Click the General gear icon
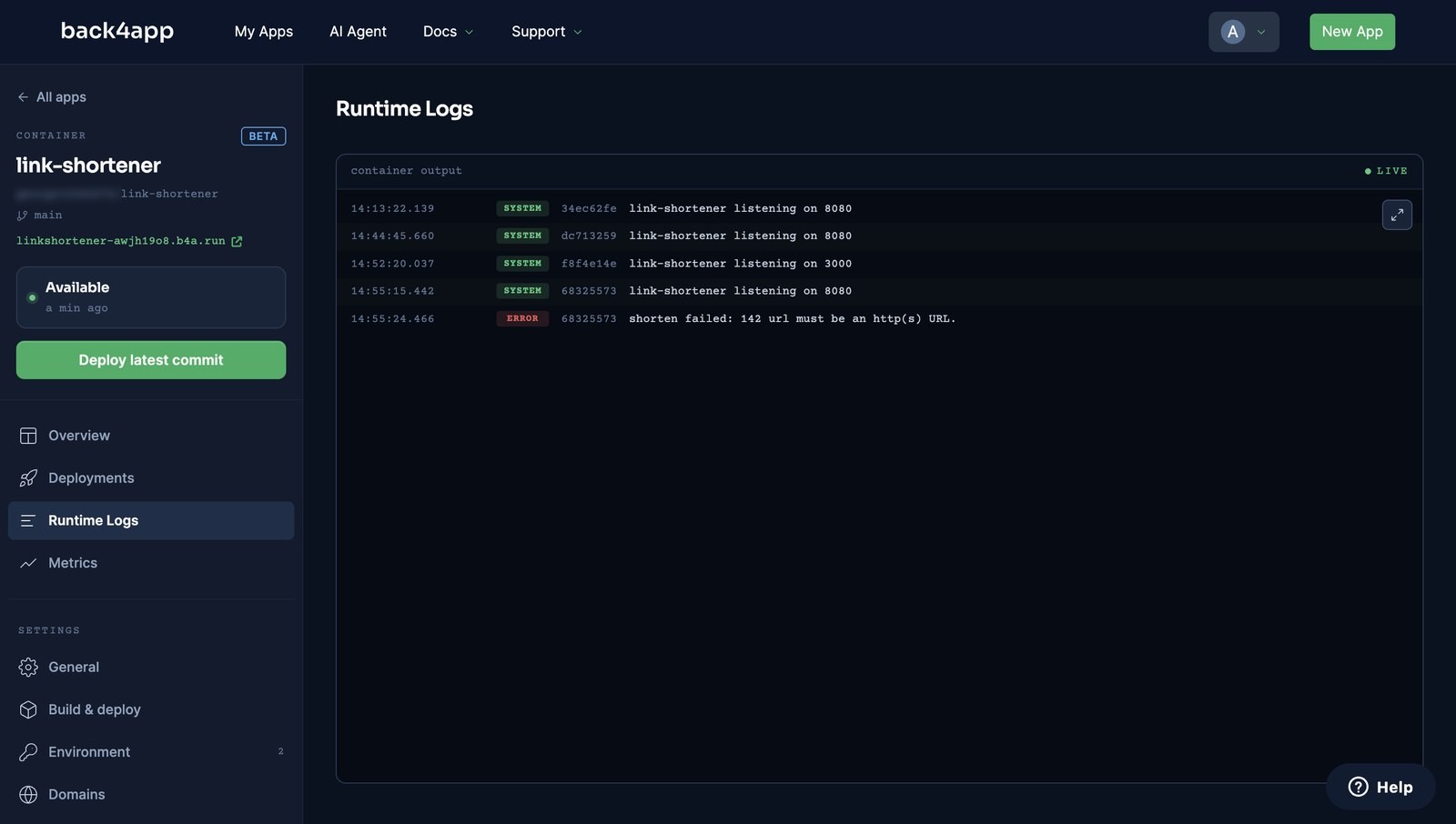Image resolution: width=1456 pixels, height=824 pixels. (x=28, y=668)
